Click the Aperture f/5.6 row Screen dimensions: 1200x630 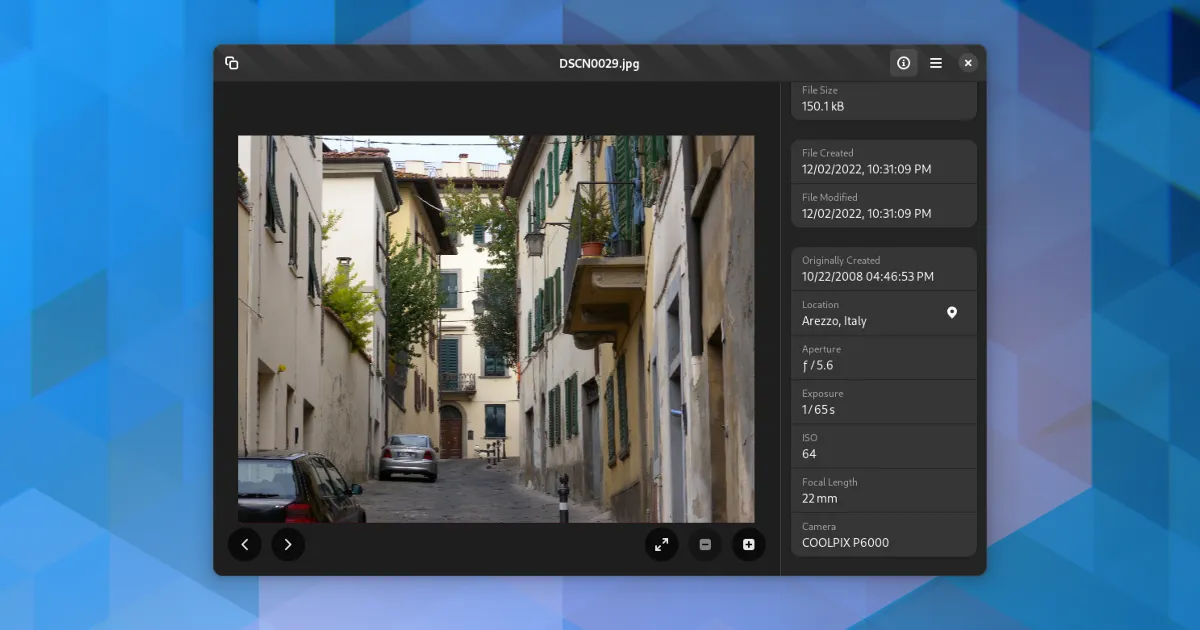click(x=883, y=358)
